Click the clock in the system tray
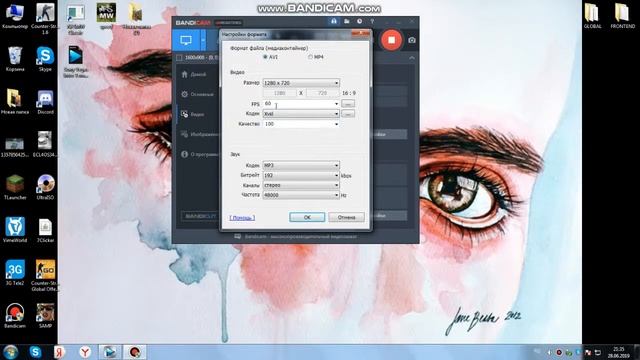Image resolution: width=640 pixels, height=360 pixels. [619, 352]
